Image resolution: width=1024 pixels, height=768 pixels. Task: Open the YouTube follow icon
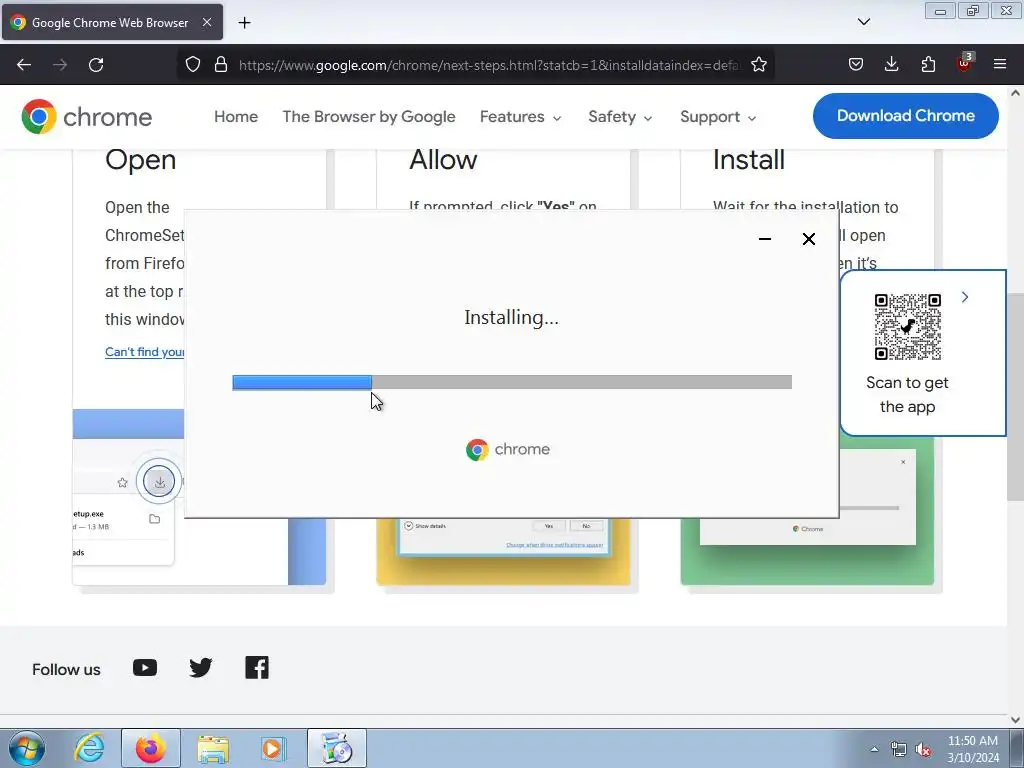click(145, 667)
